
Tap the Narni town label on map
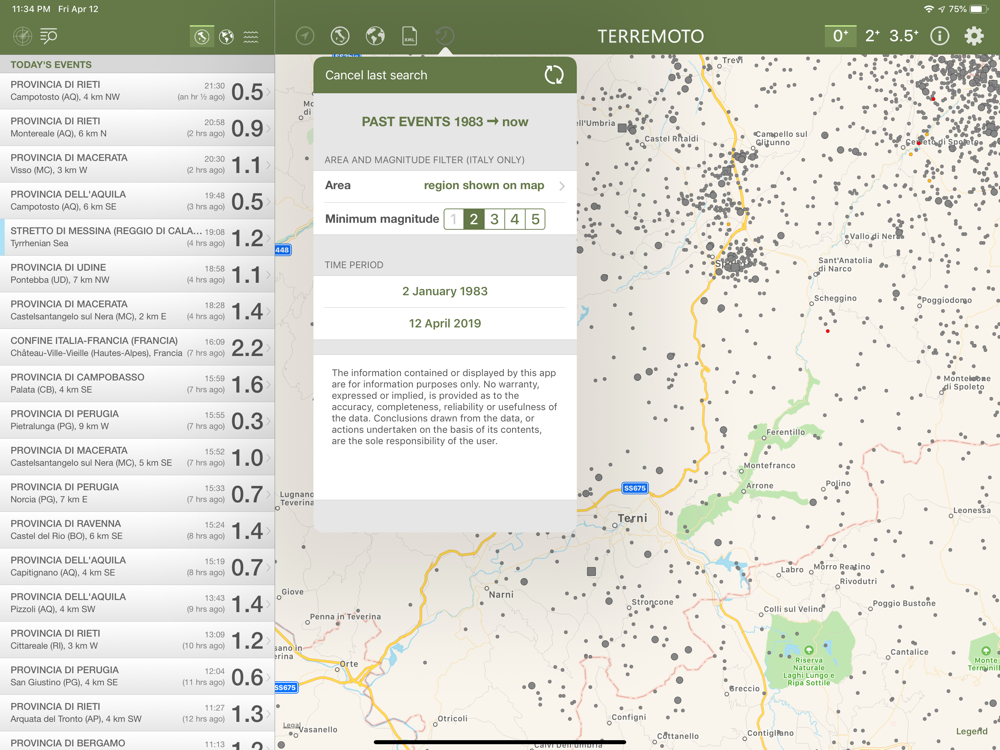501,594
